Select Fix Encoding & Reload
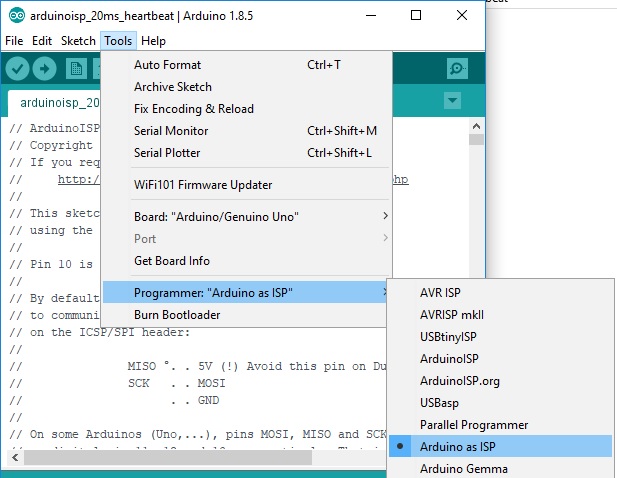617x478 pixels. [247, 109]
